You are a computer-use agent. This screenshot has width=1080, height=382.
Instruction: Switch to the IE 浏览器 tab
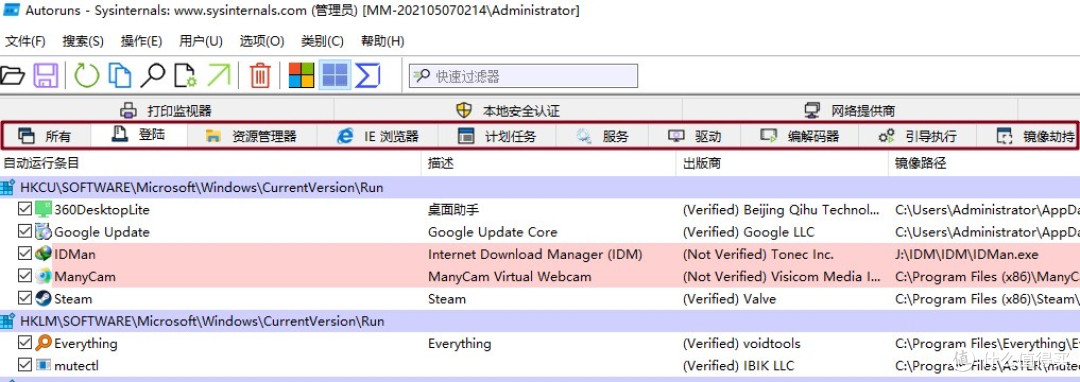[377, 136]
